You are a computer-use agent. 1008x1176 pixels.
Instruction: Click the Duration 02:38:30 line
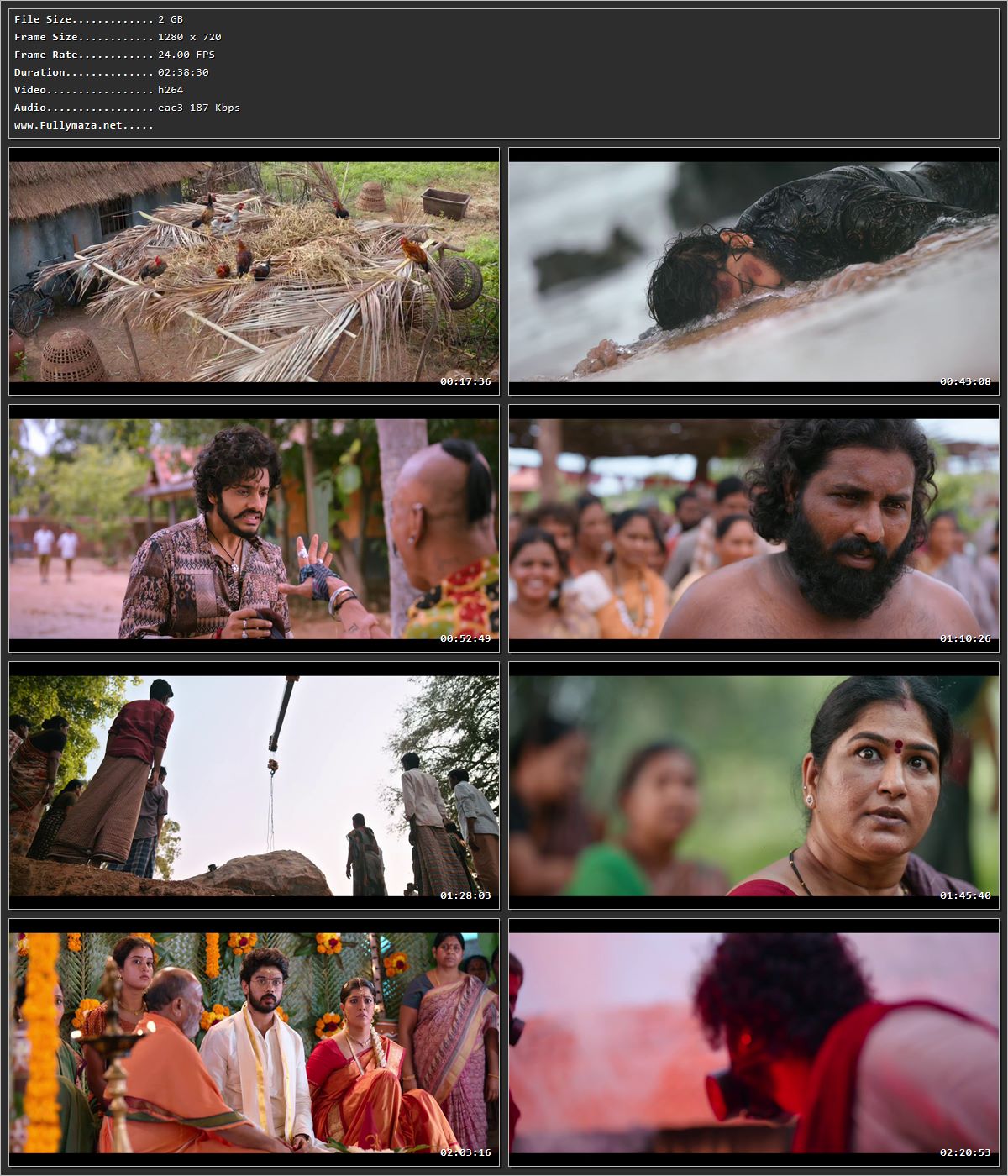click(112, 72)
